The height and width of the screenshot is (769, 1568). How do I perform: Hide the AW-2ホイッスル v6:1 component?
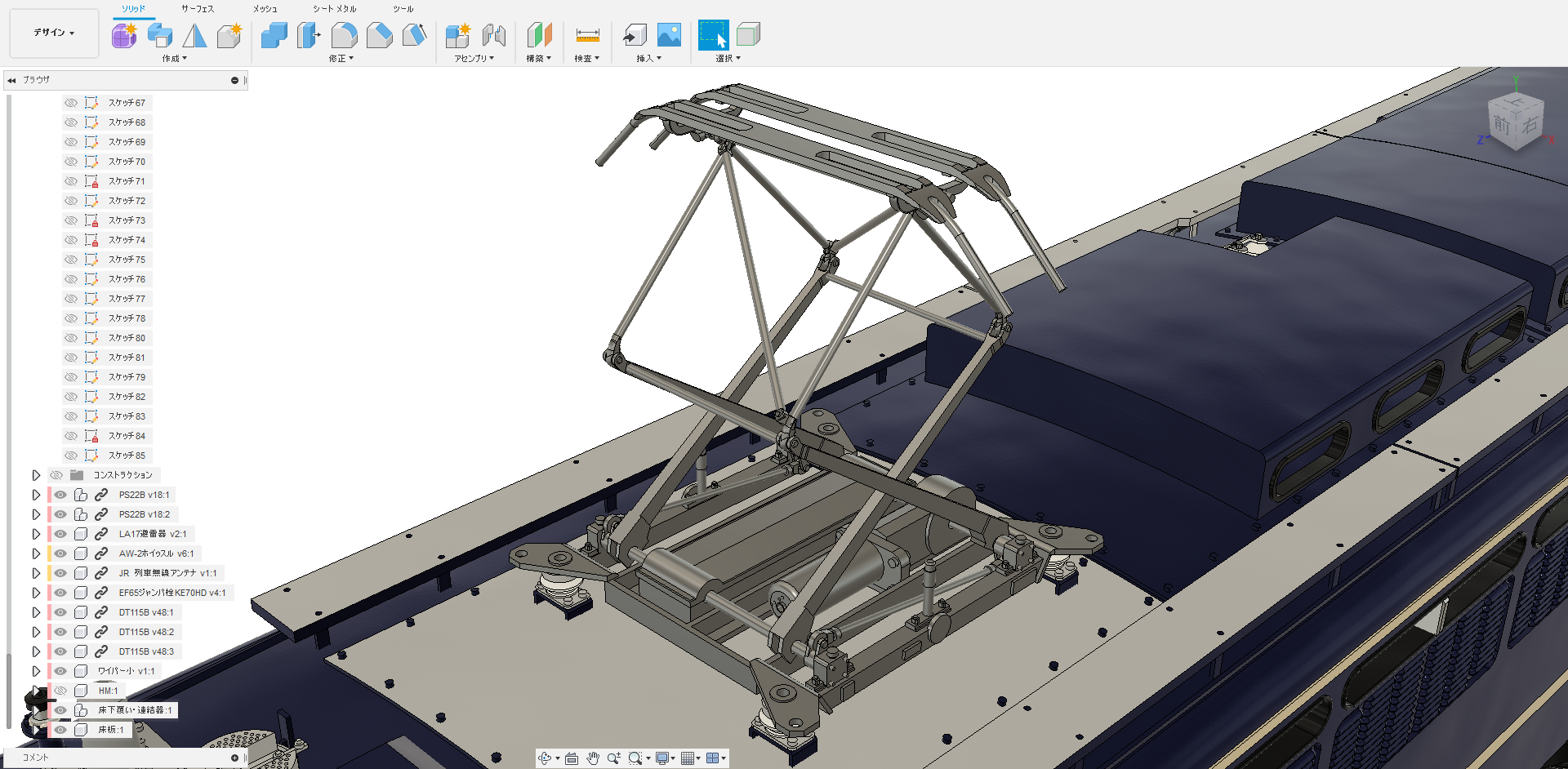pos(60,553)
